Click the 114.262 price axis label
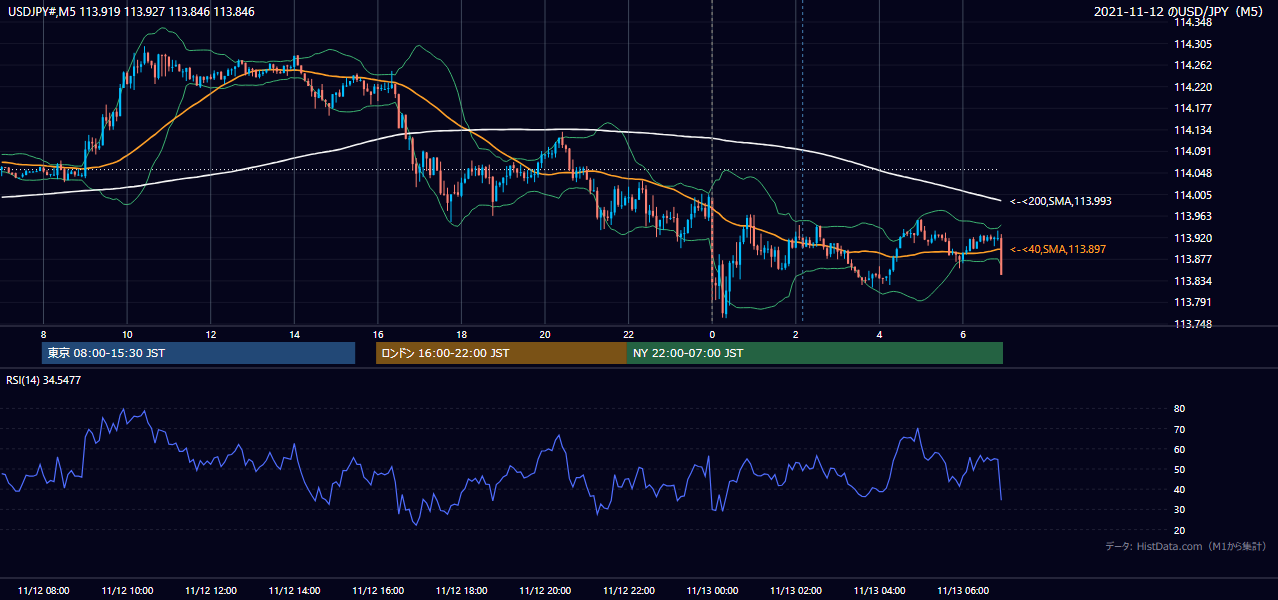The width and height of the screenshot is (1278, 600). [x=1193, y=65]
